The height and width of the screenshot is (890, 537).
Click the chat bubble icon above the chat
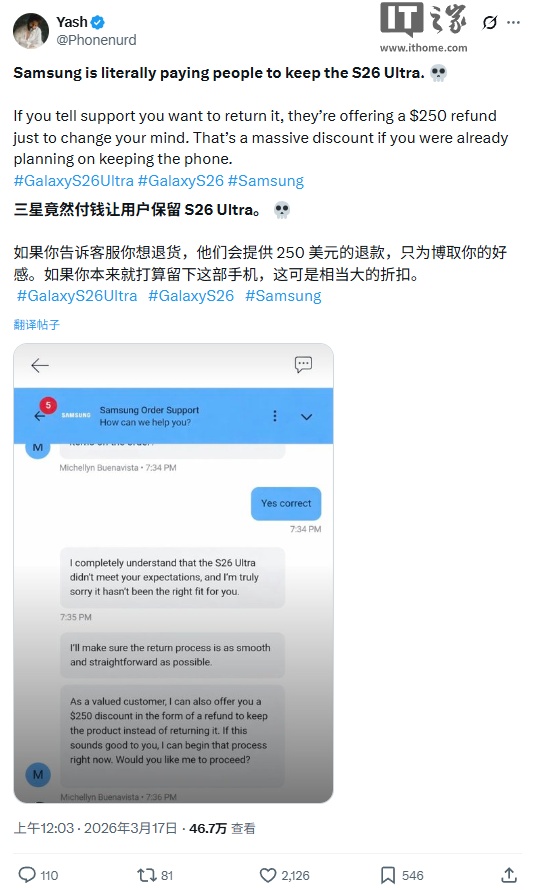point(303,364)
